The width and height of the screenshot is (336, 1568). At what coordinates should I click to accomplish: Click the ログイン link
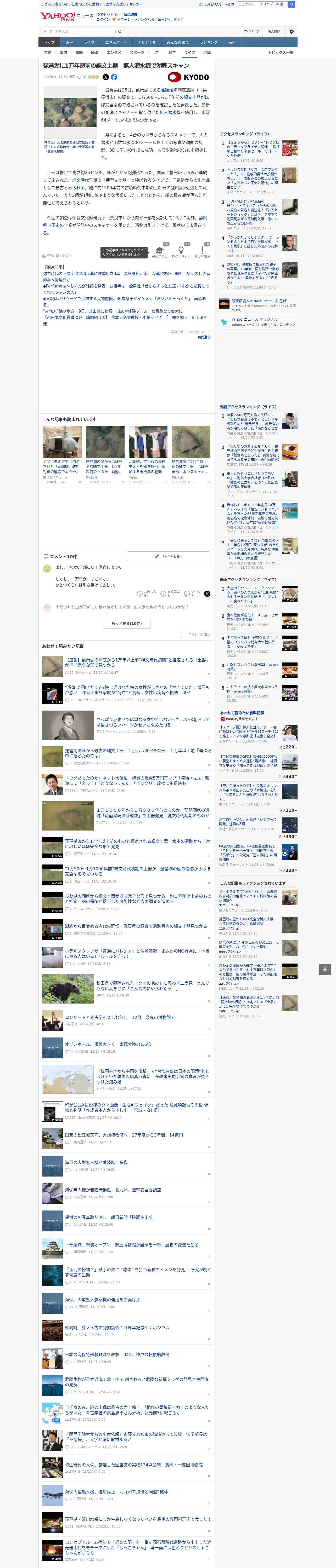[x=103, y=20]
